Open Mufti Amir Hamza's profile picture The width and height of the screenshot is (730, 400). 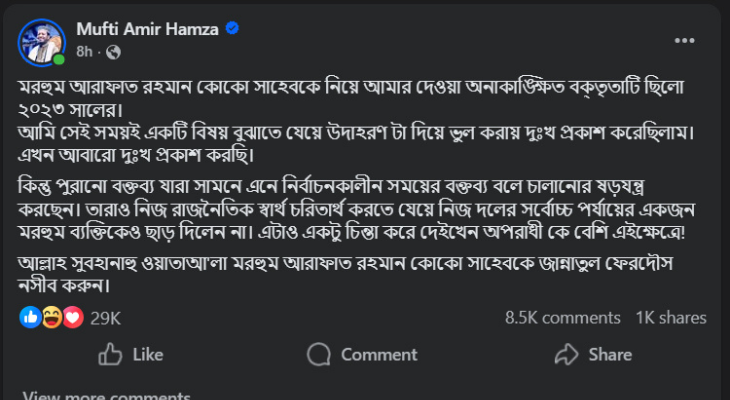(41, 40)
